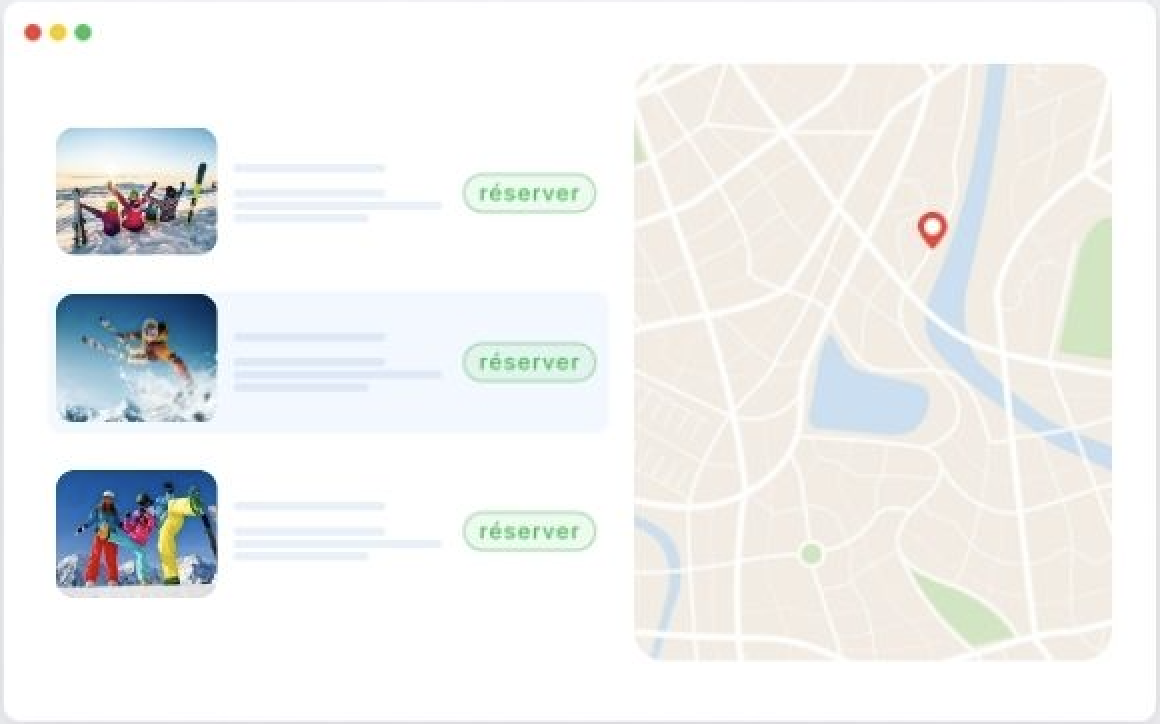Click réserver for the first listing

(x=529, y=193)
